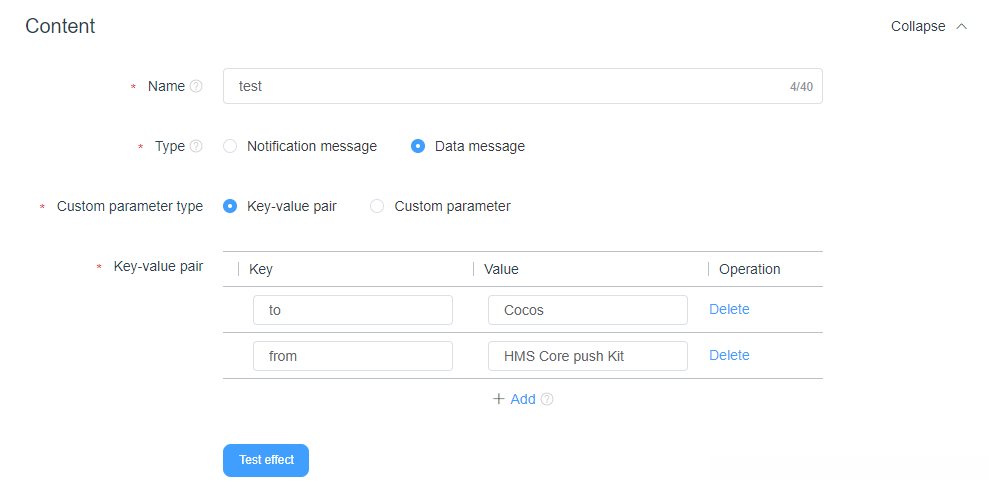The image size is (995, 488).
Task: Click the Name input containing 'test'
Action: point(500,87)
